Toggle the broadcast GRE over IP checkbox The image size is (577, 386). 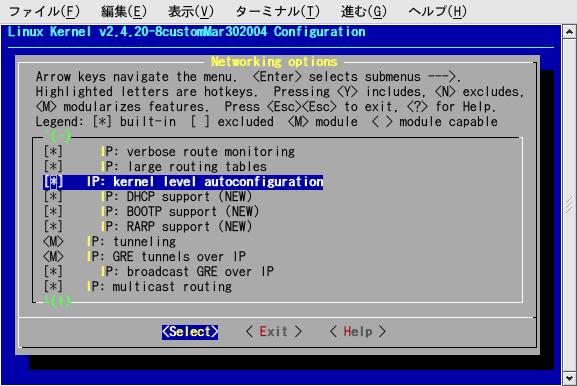(x=53, y=272)
